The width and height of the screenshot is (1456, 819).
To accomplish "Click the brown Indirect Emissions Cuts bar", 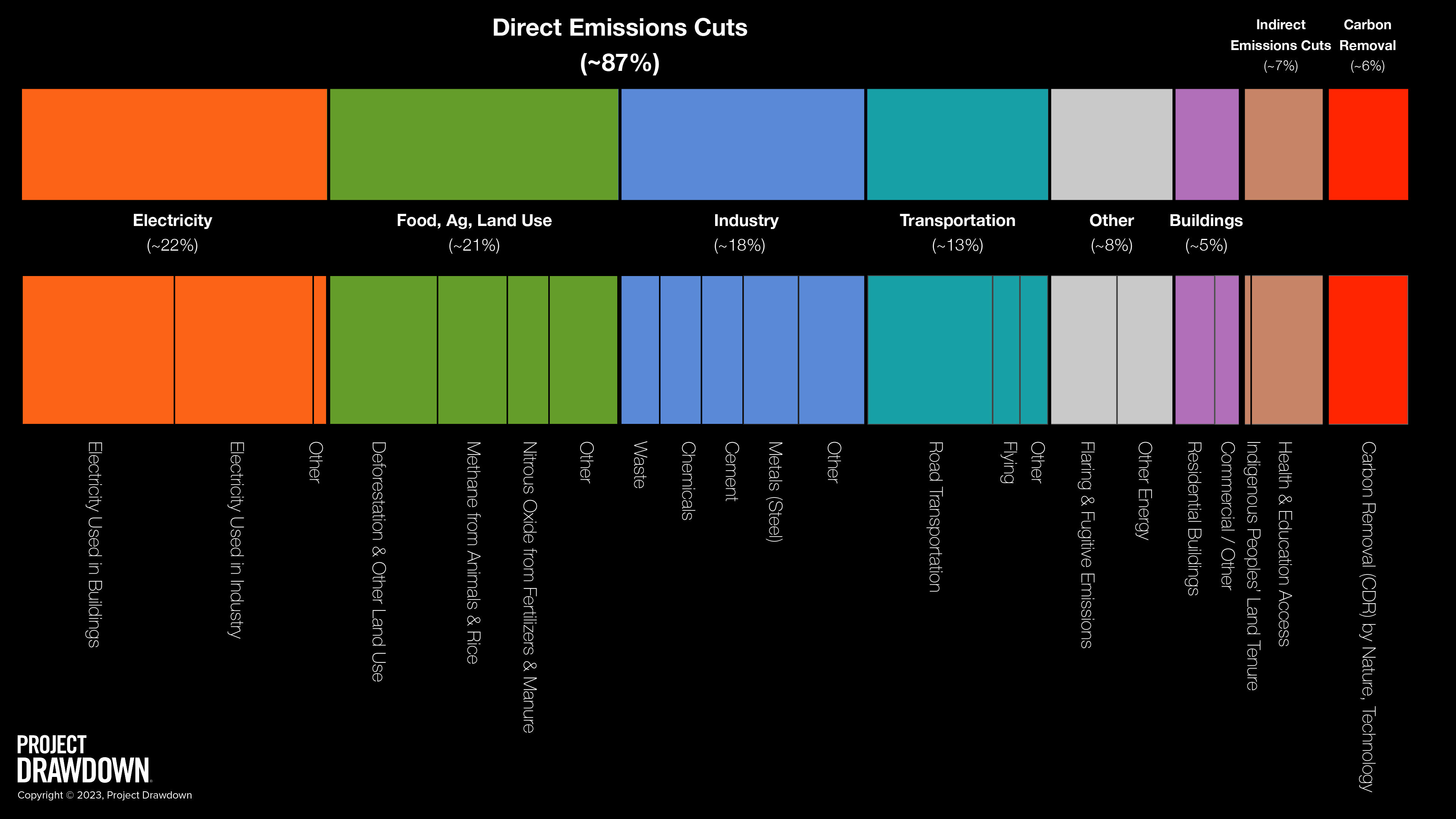I will pyautogui.click(x=1283, y=144).
